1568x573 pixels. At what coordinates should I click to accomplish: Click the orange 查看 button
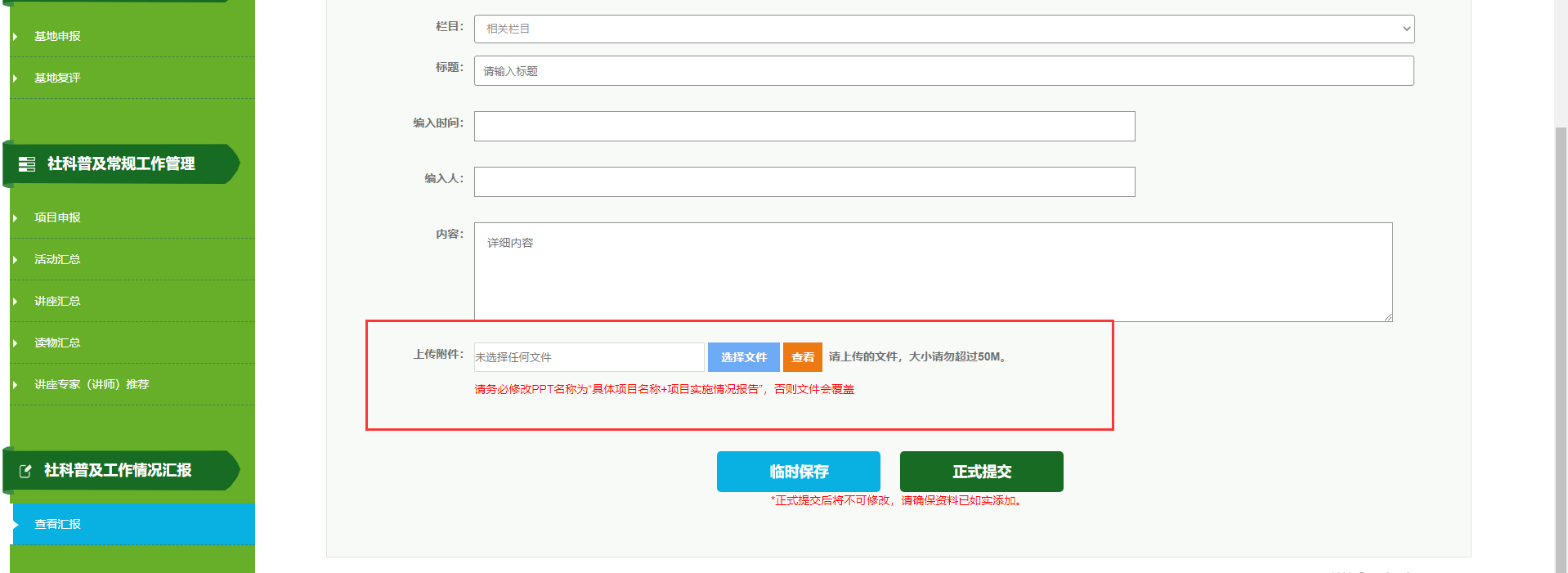coord(802,357)
